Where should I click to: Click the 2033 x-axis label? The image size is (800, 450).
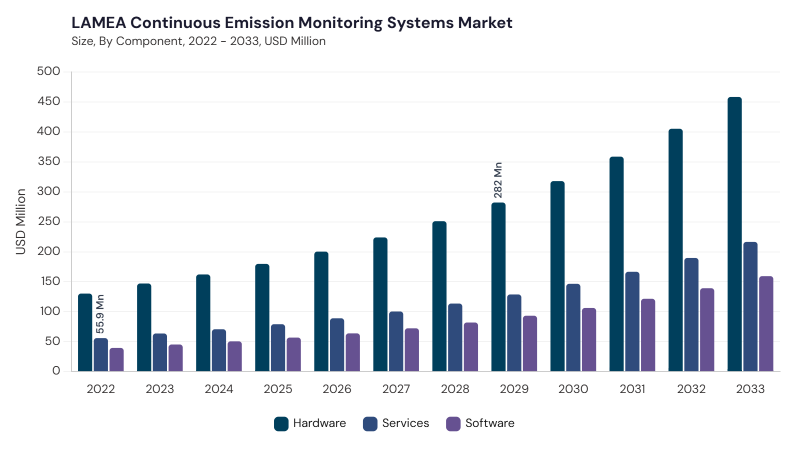(751, 389)
